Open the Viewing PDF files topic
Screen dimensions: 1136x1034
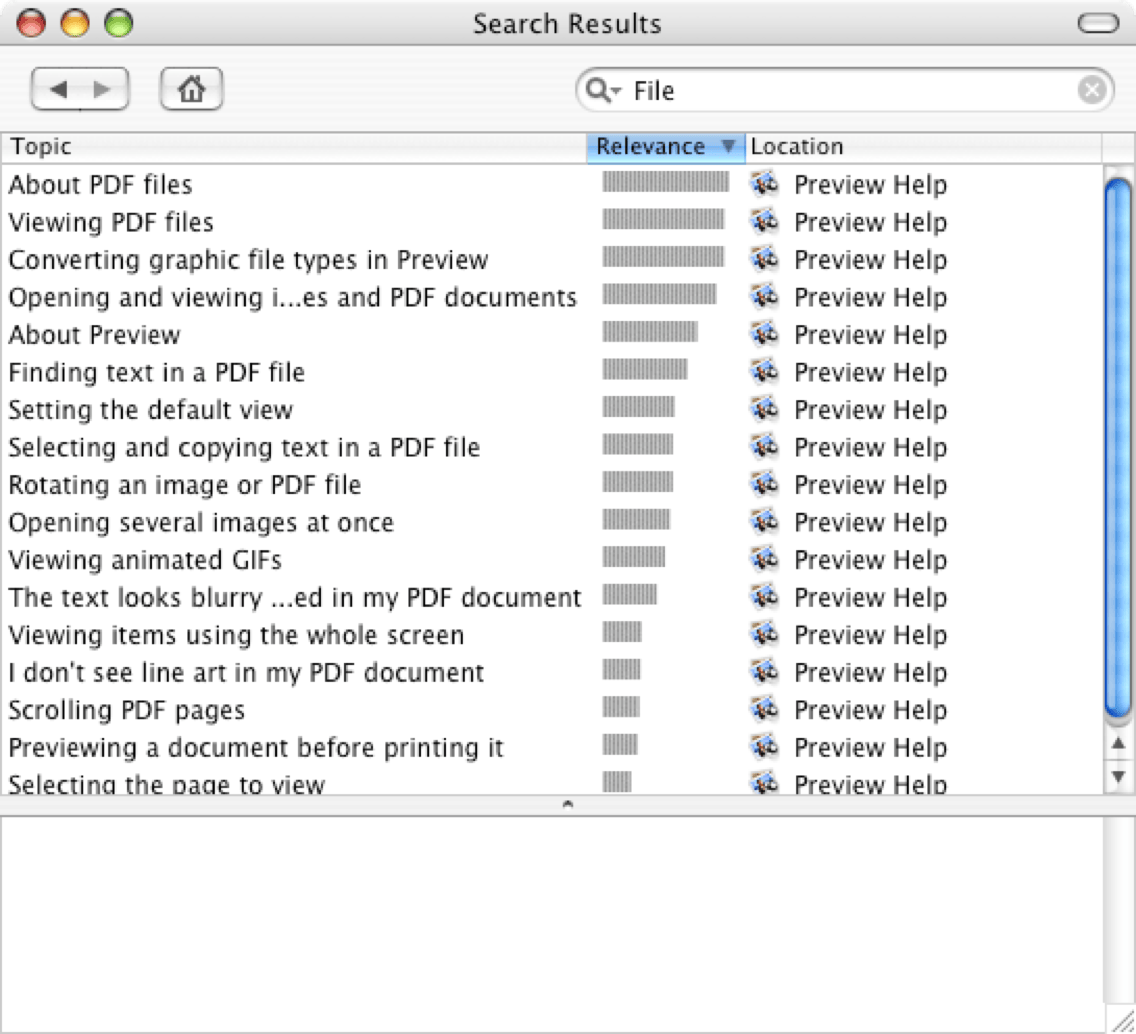point(111,222)
